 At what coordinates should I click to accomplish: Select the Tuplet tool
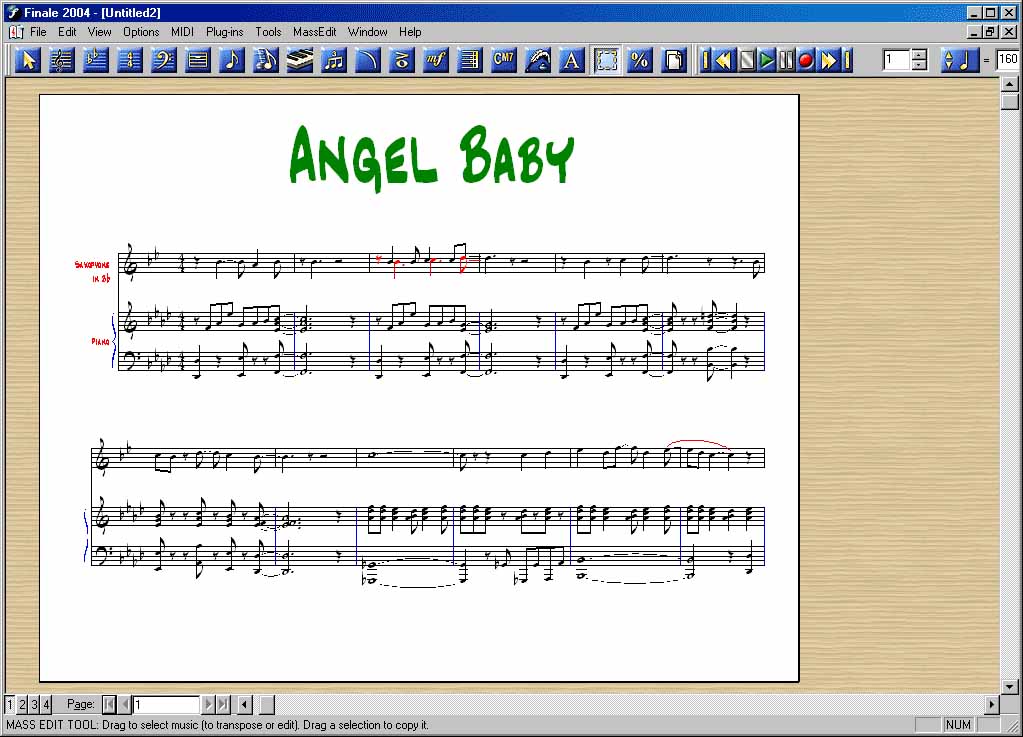tap(333, 60)
